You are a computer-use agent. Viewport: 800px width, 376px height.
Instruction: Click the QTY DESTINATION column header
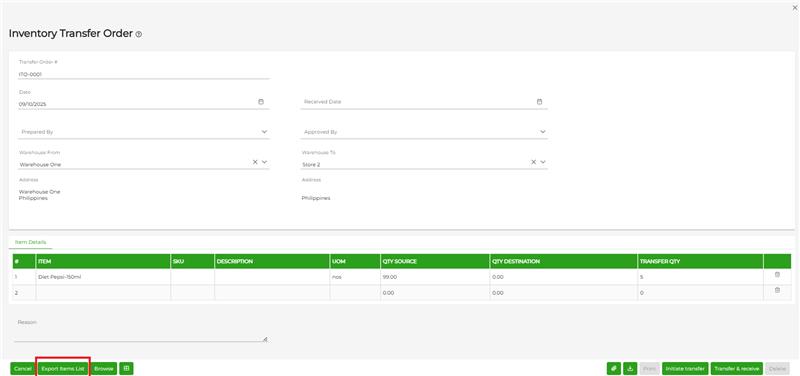[563, 261]
